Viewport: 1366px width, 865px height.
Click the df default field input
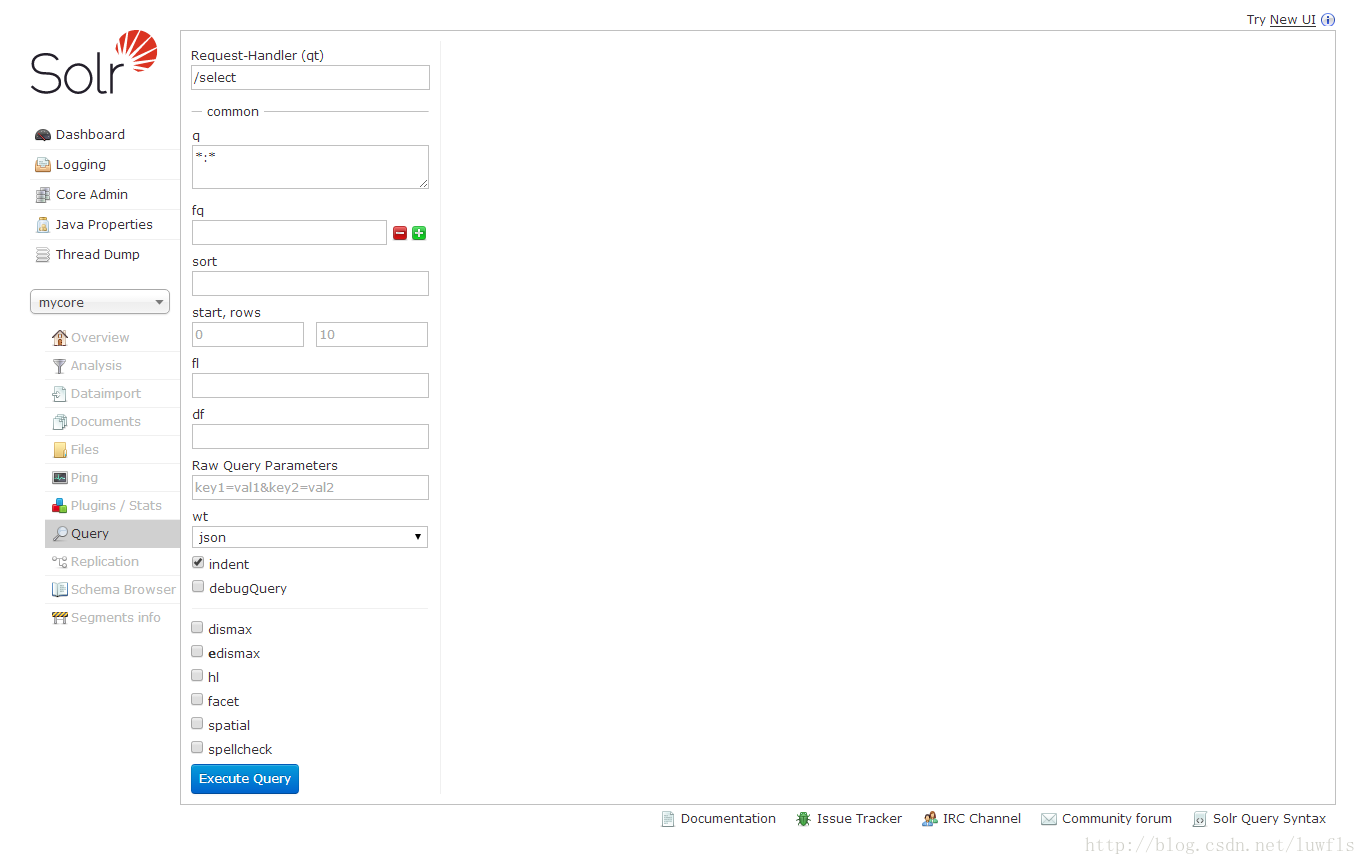pyautogui.click(x=310, y=437)
